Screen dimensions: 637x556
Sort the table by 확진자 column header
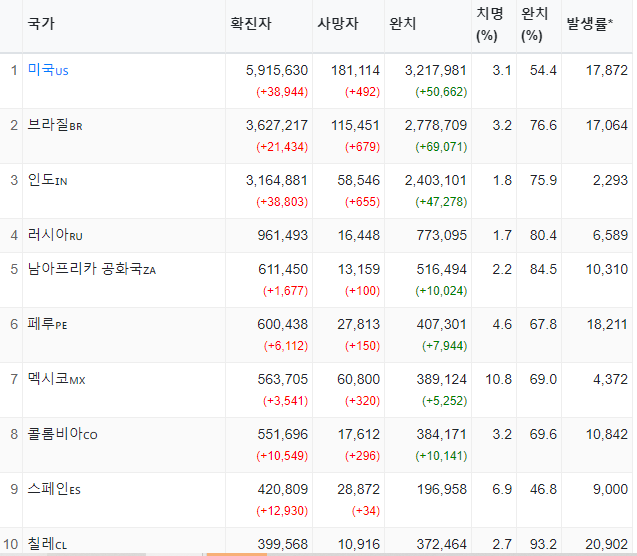(x=250, y=23)
